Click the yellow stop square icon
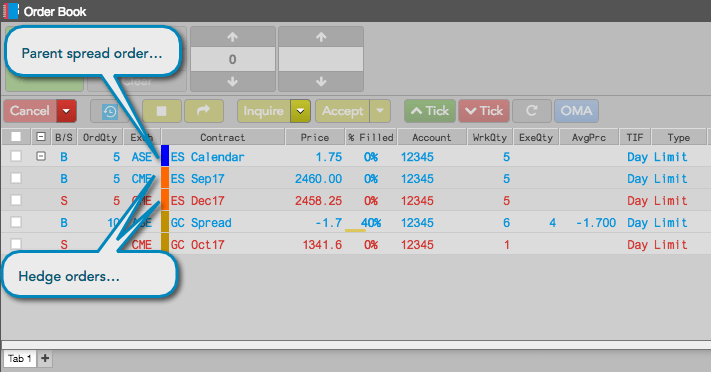The width and height of the screenshot is (711, 372). tap(162, 111)
